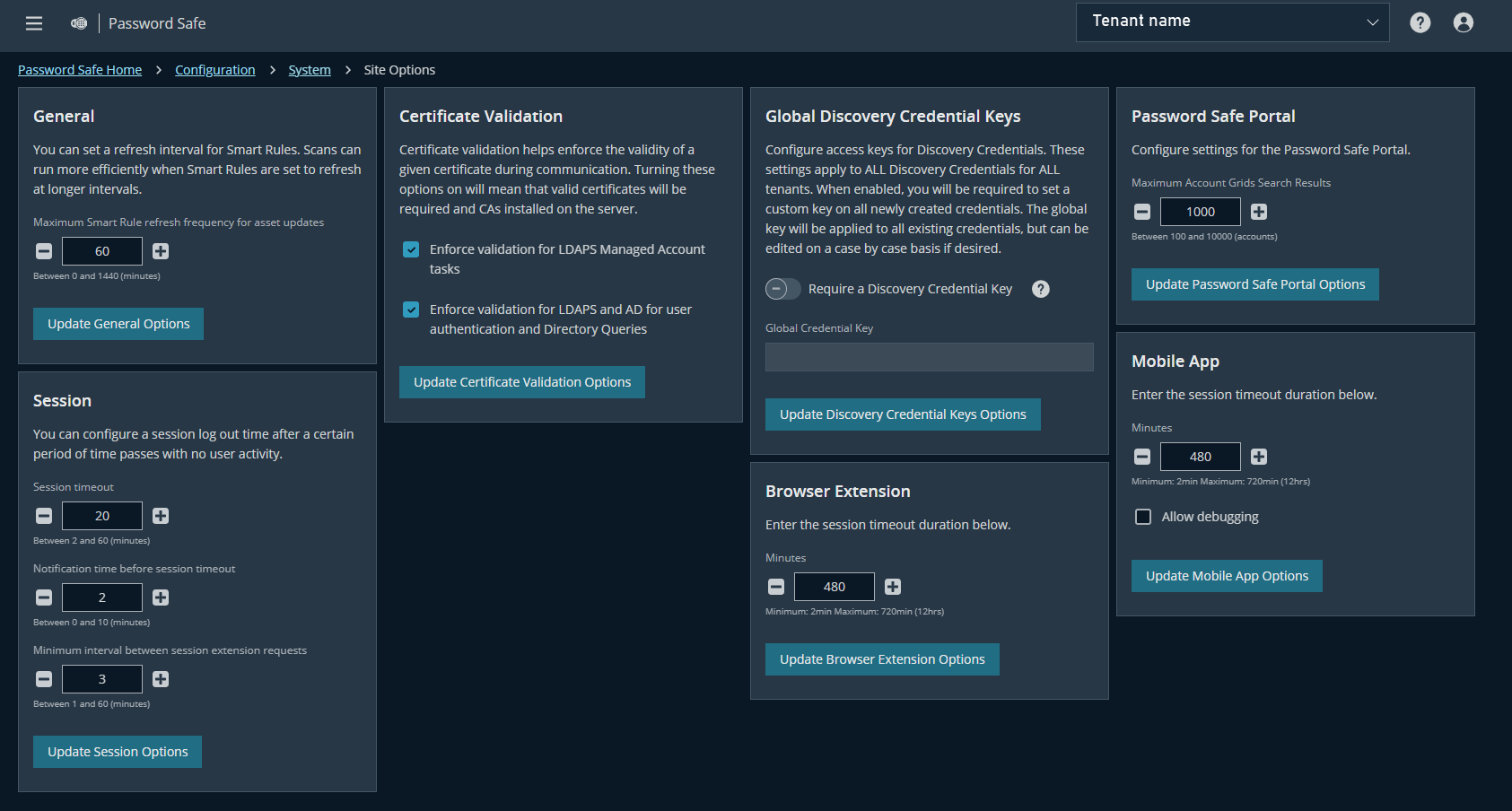Increase Browser Extension minutes with plus icon
1512x811 pixels.
pos(892,587)
